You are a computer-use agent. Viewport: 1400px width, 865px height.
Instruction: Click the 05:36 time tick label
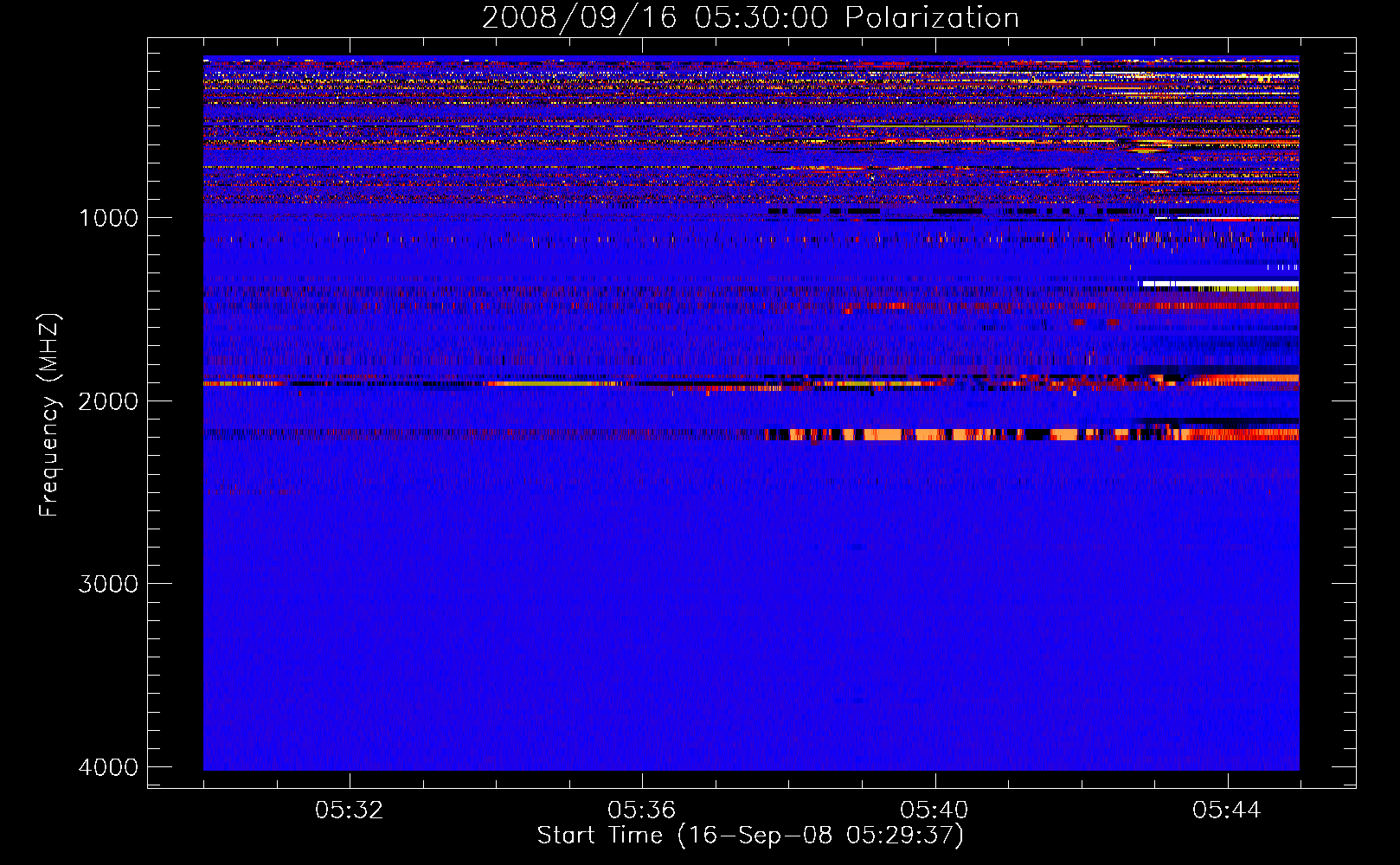(x=642, y=811)
